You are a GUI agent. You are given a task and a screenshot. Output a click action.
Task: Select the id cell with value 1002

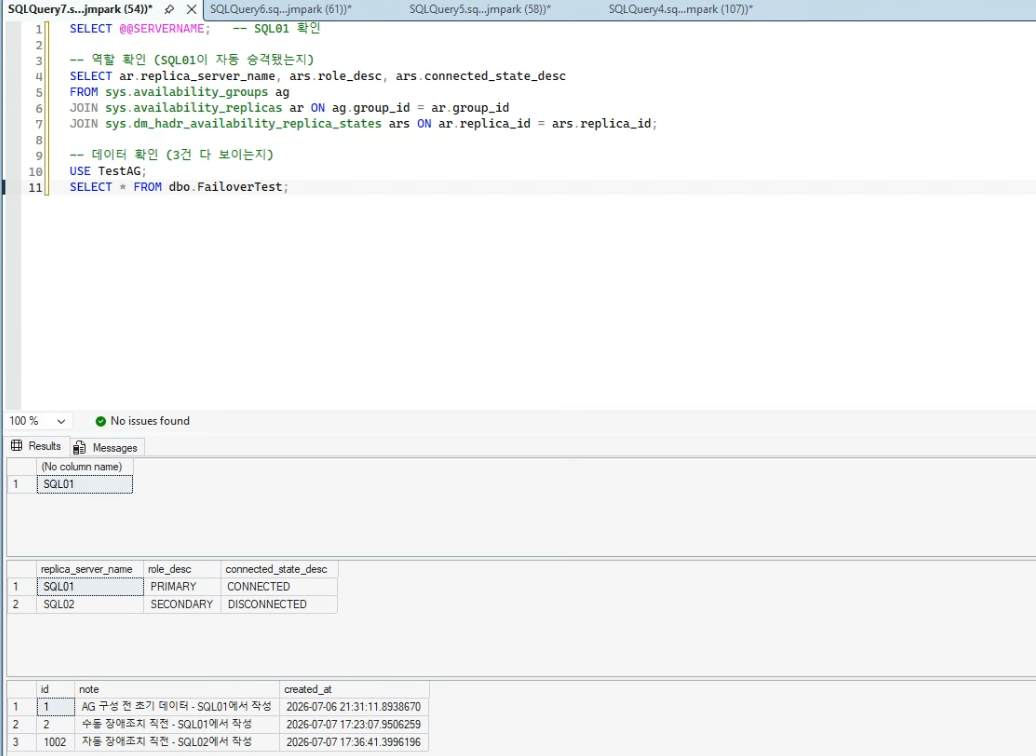(x=56, y=742)
